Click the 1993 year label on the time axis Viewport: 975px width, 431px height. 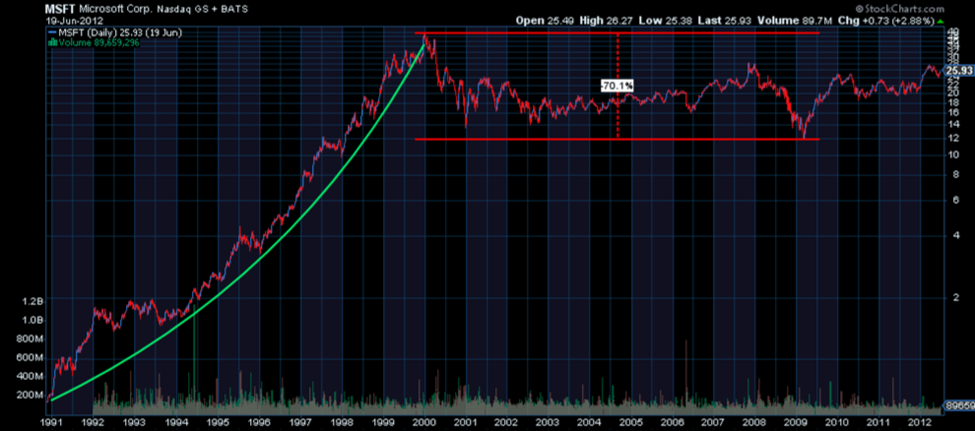click(x=134, y=424)
